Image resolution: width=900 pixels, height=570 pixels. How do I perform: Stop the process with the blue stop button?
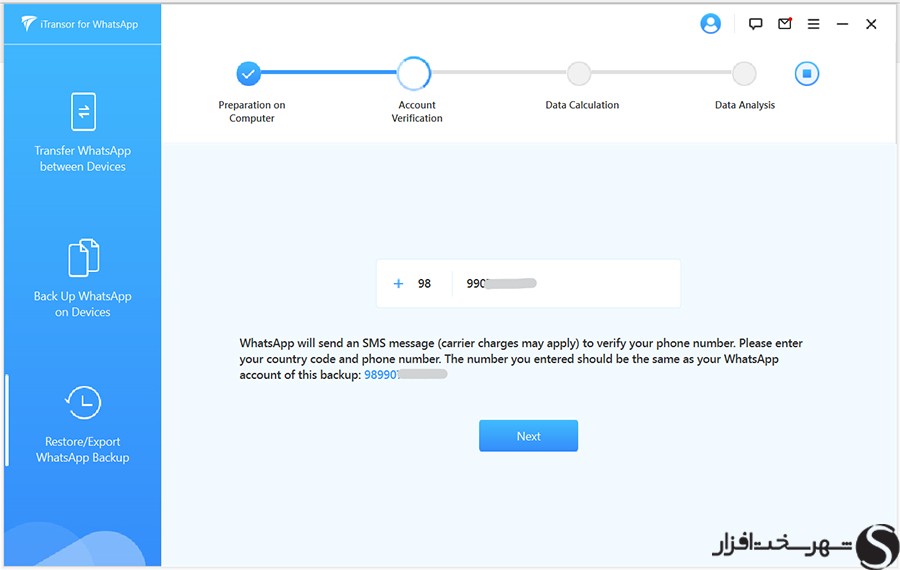806,73
